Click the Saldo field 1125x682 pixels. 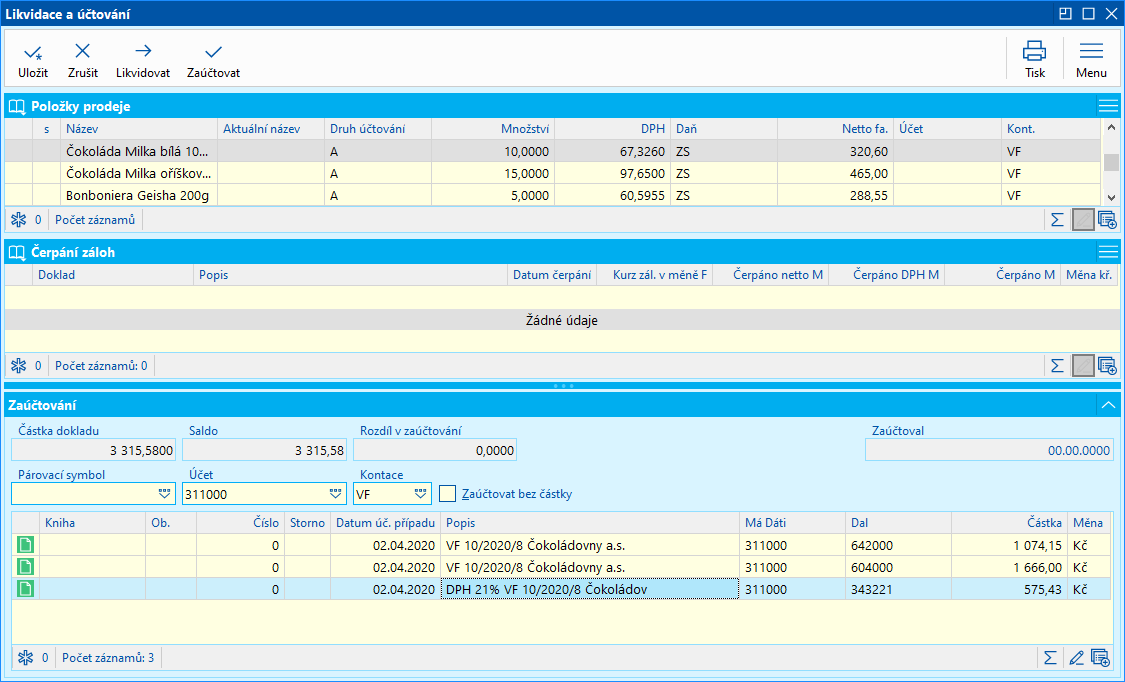click(264, 450)
